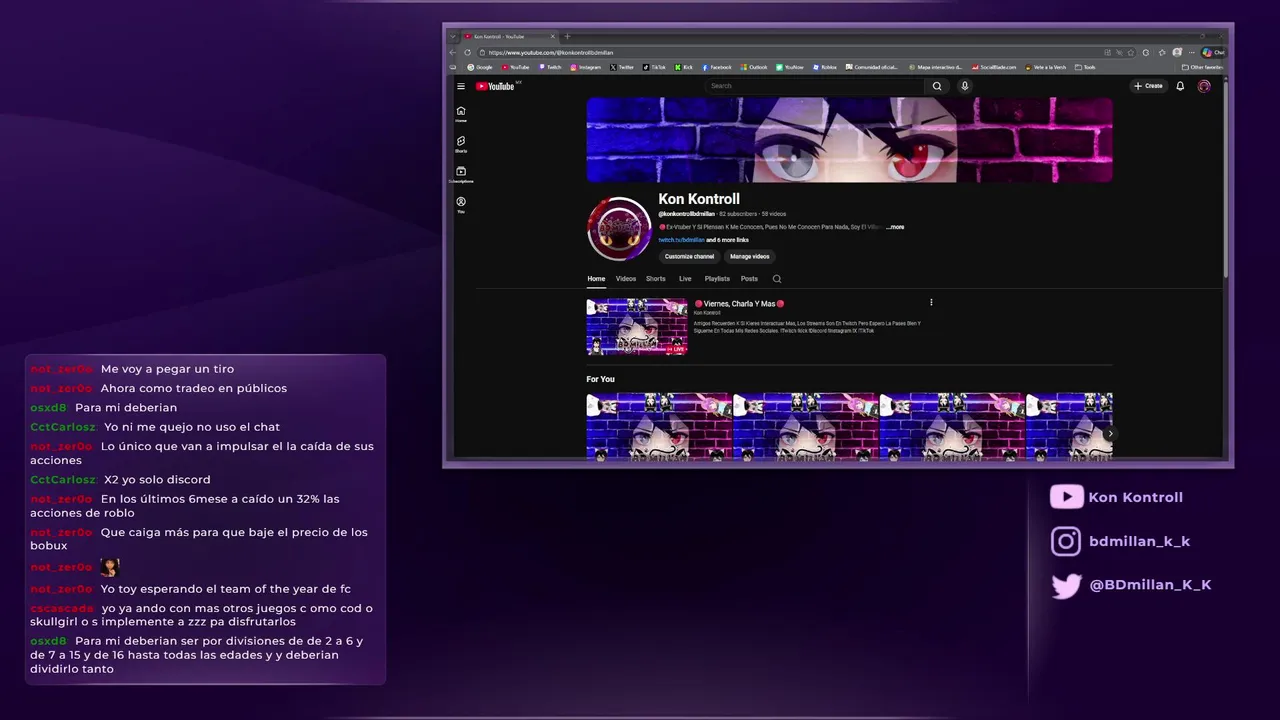The image size is (1280, 720).
Task: Start voice search with the microphone icon
Action: 965,86
